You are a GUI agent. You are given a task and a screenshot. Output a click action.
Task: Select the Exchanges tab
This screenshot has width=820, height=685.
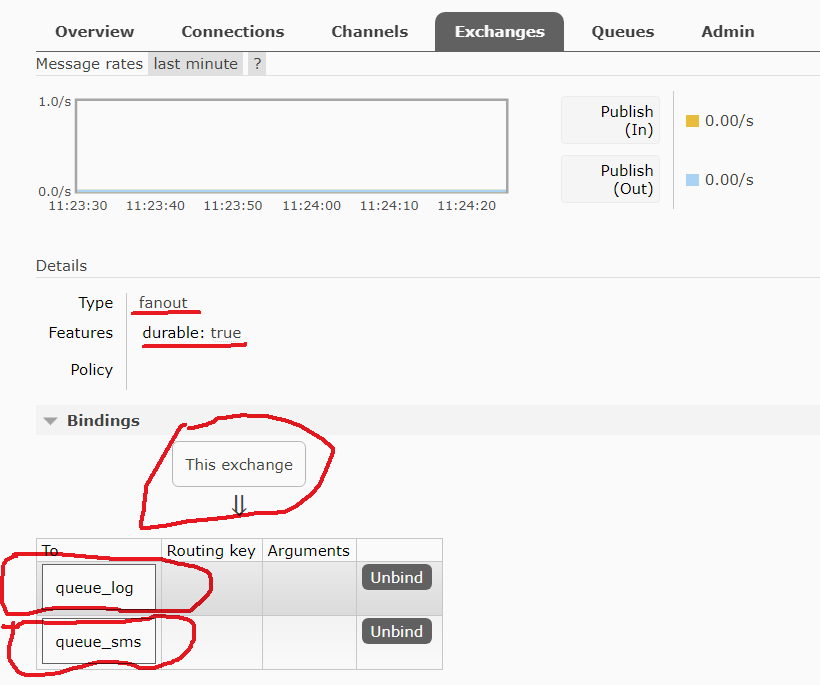pyautogui.click(x=499, y=32)
